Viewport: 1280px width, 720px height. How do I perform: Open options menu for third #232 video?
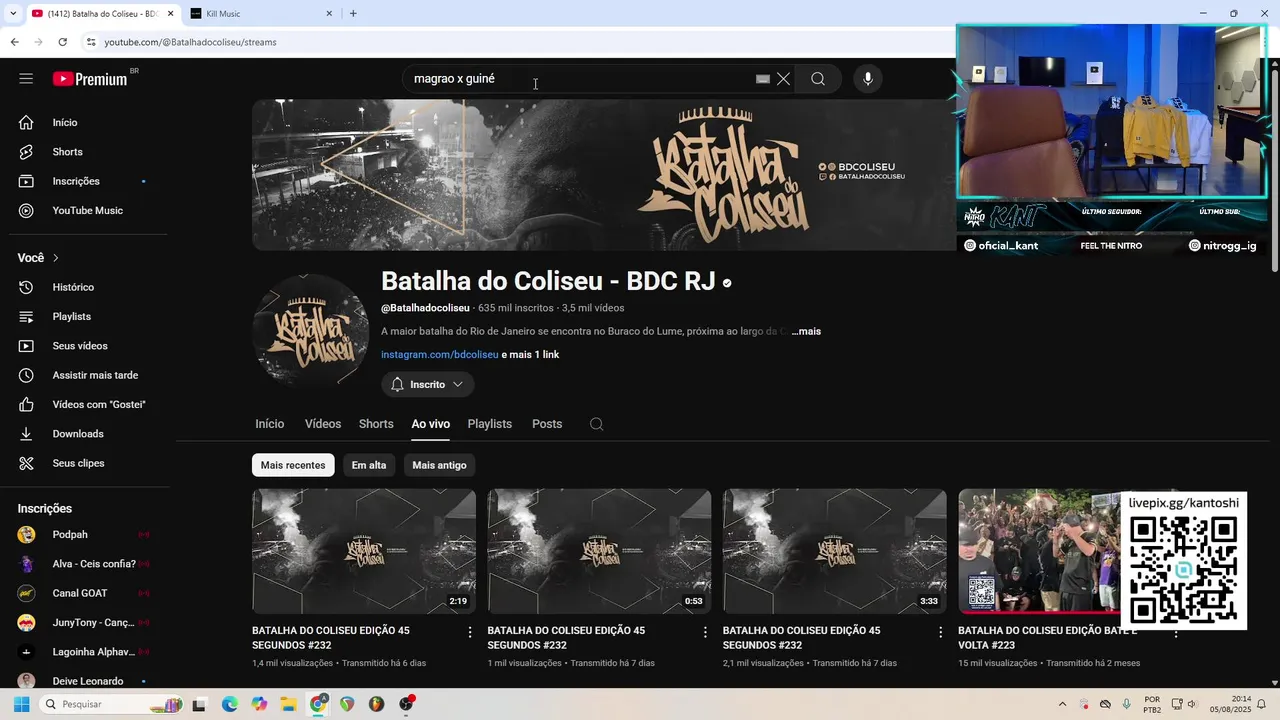click(940, 632)
